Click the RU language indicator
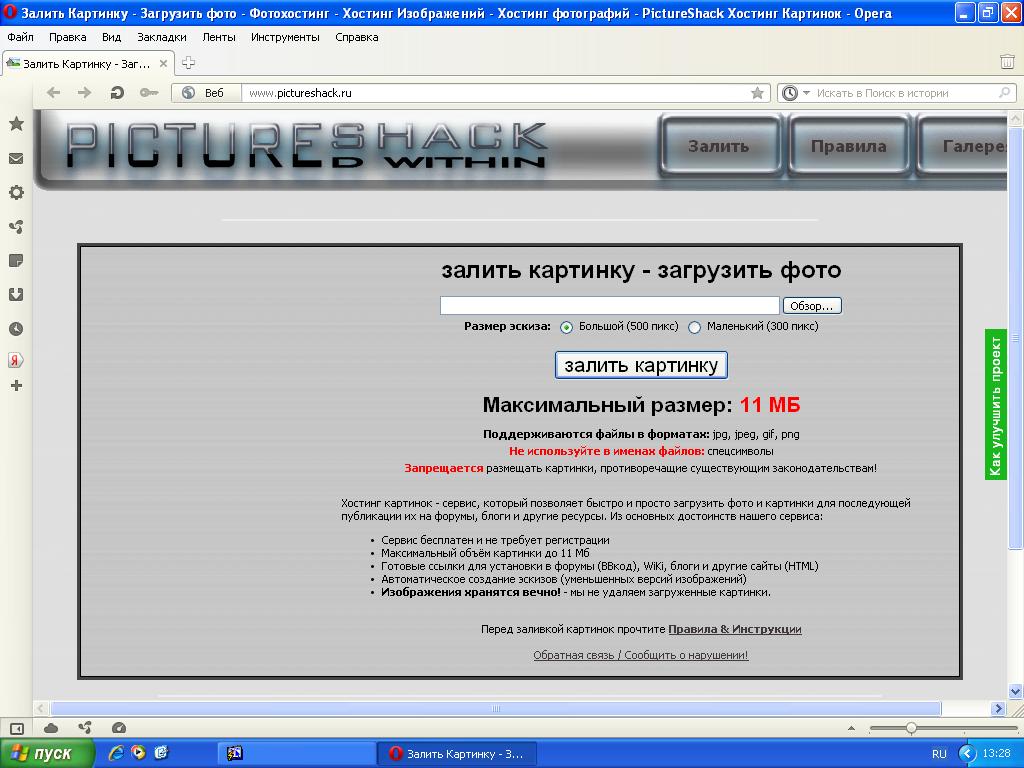1024x768 pixels. click(939, 754)
